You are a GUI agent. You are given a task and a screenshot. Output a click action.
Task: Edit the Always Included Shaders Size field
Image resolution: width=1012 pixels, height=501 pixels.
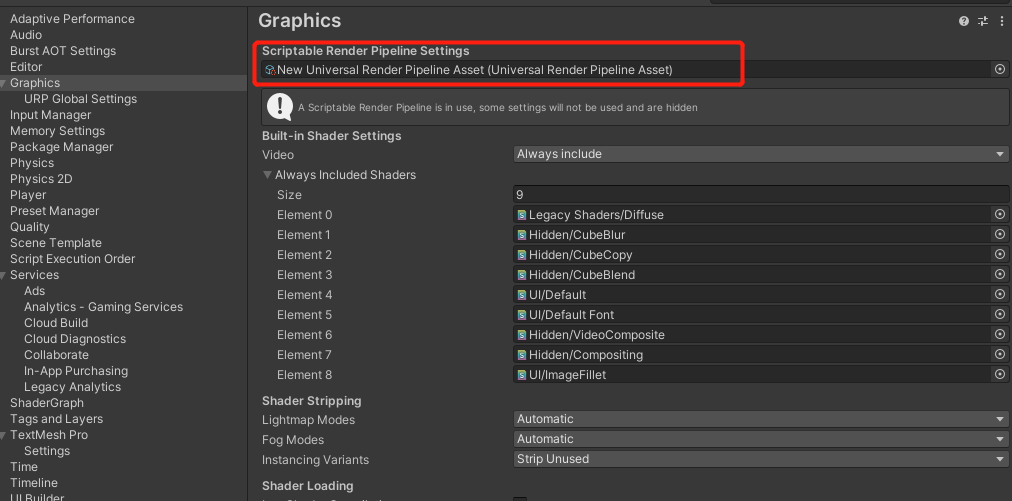761,194
